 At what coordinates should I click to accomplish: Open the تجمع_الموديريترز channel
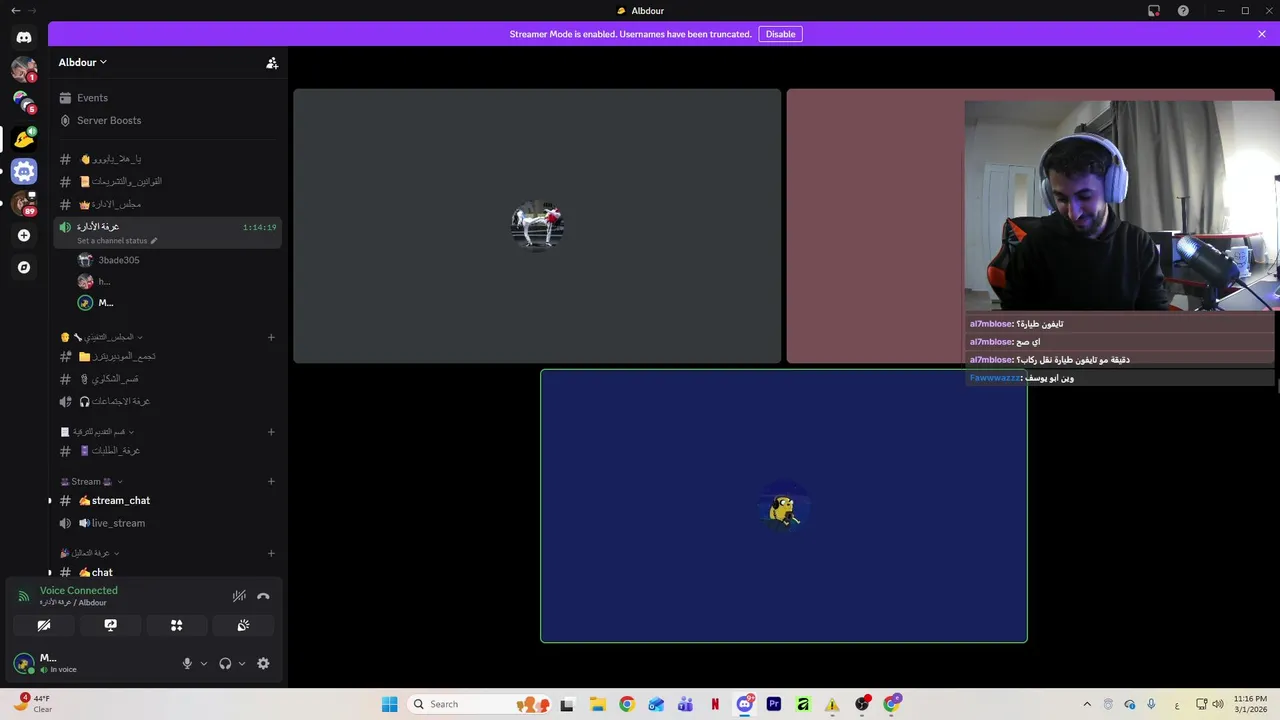point(168,356)
